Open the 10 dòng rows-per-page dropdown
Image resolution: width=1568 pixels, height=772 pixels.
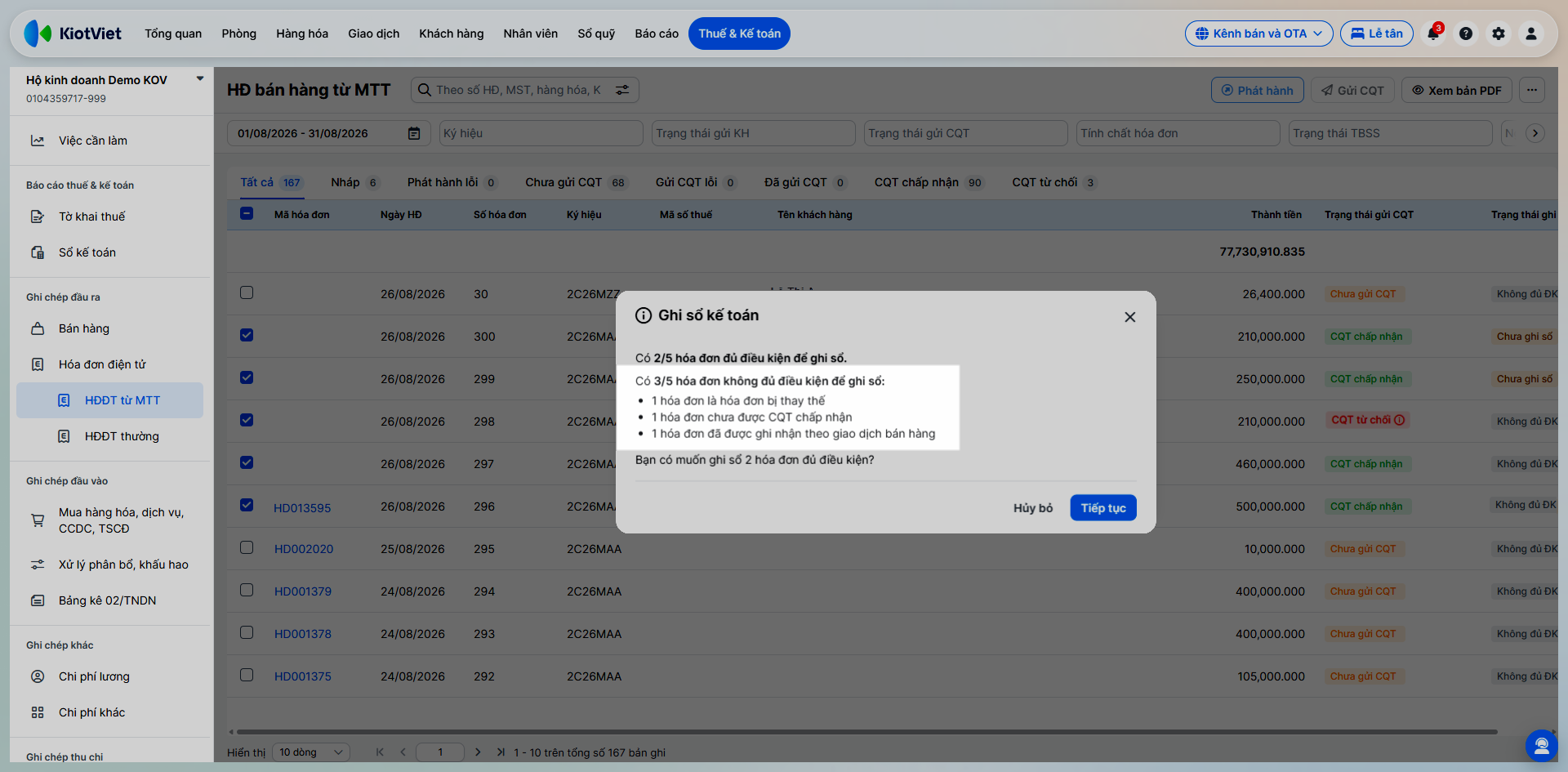tap(312, 752)
